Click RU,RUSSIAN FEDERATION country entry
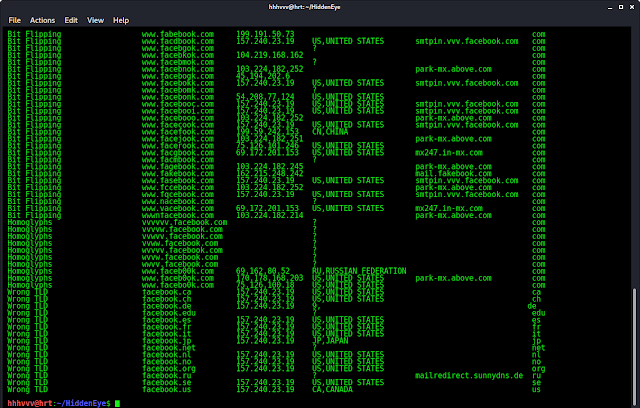 coord(359,271)
